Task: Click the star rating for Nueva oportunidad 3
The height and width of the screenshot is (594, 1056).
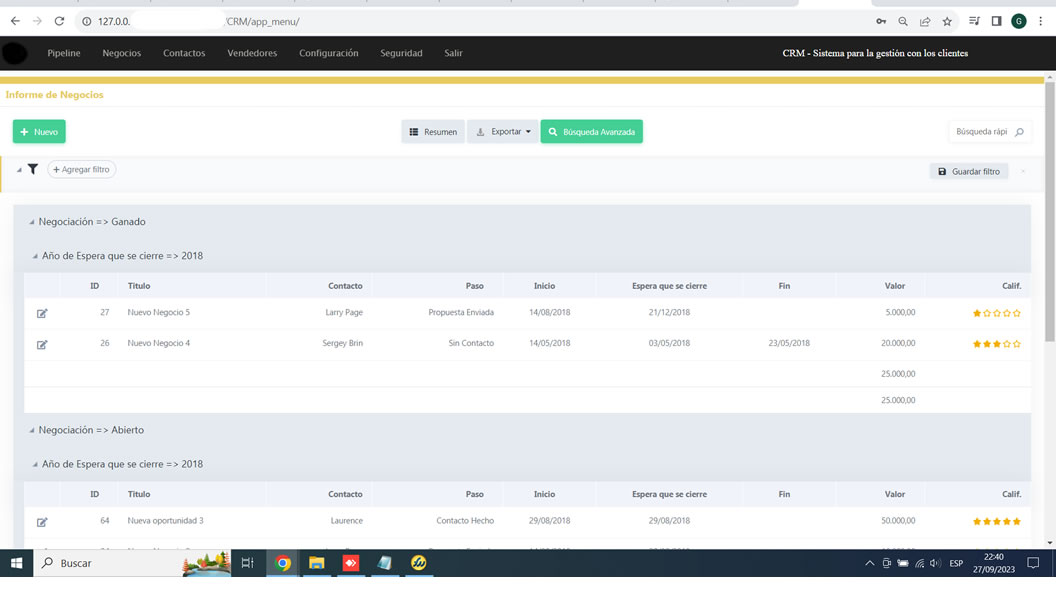Action: tap(997, 521)
